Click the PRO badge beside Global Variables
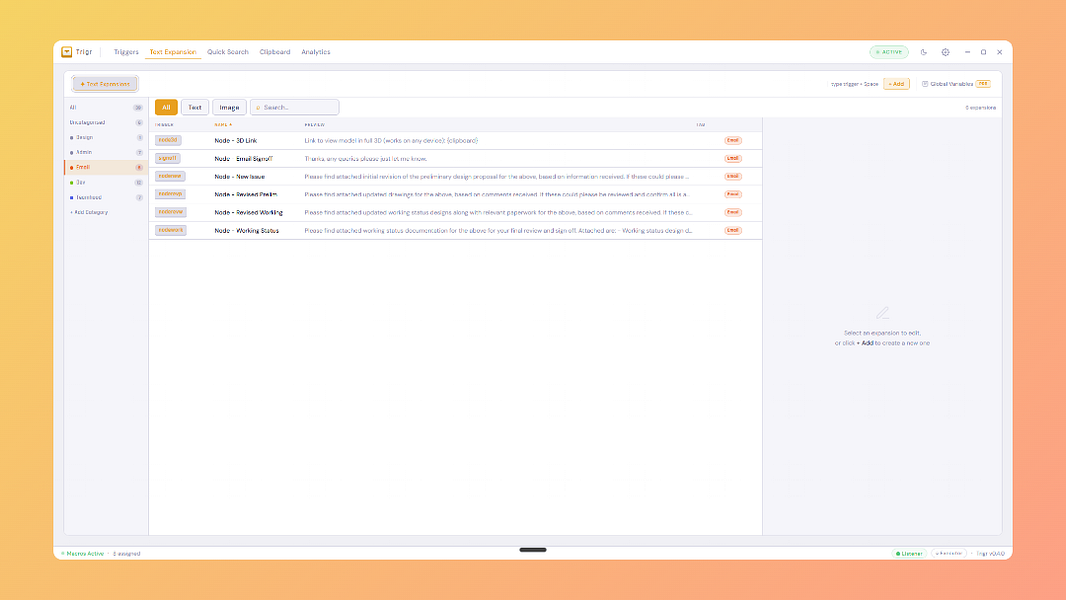The width and height of the screenshot is (1066, 600). click(x=983, y=84)
